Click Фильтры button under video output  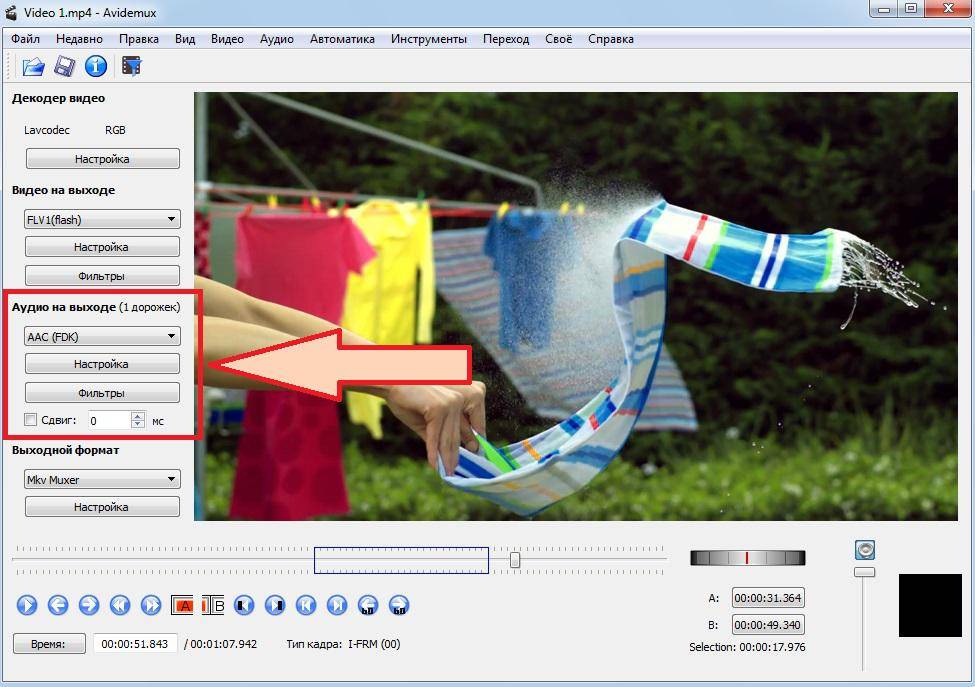pyautogui.click(x=102, y=276)
